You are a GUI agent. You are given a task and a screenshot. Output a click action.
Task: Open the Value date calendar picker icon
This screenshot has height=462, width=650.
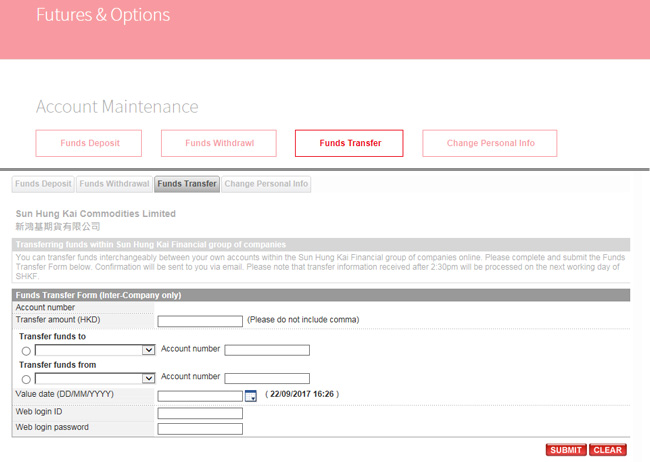251,396
